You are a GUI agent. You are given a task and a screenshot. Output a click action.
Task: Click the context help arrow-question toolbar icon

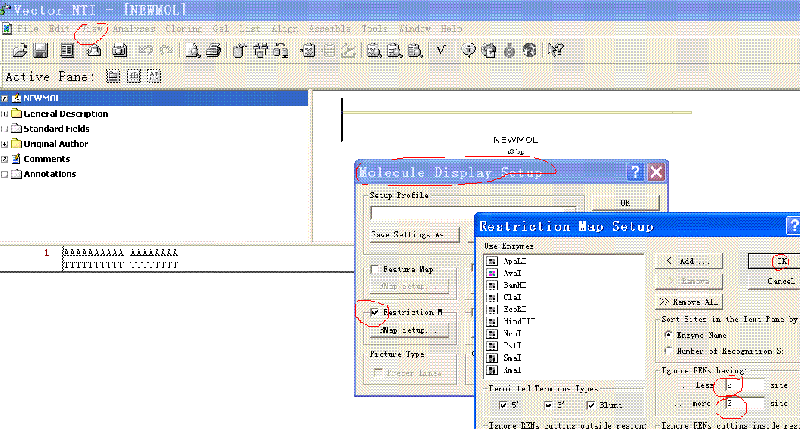click(x=556, y=50)
